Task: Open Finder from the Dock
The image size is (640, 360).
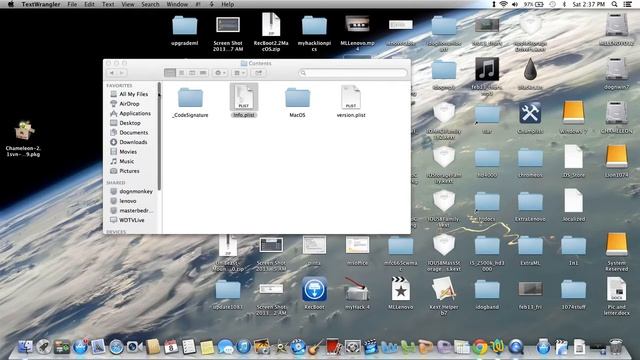Action: 26,347
